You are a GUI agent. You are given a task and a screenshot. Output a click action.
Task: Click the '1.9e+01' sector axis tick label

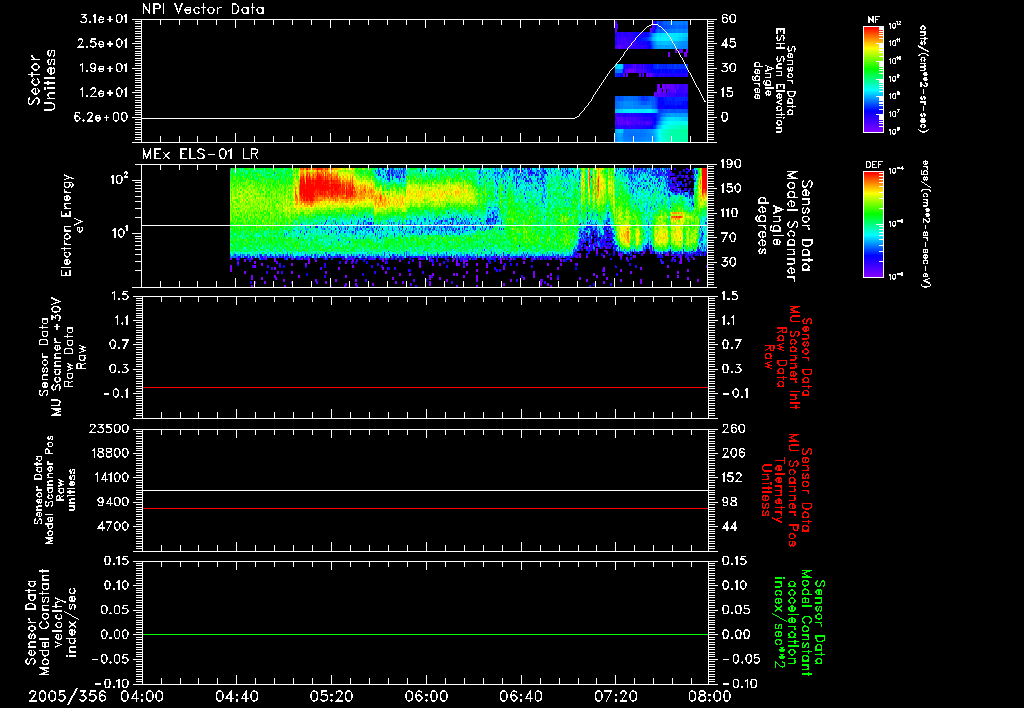(103, 68)
